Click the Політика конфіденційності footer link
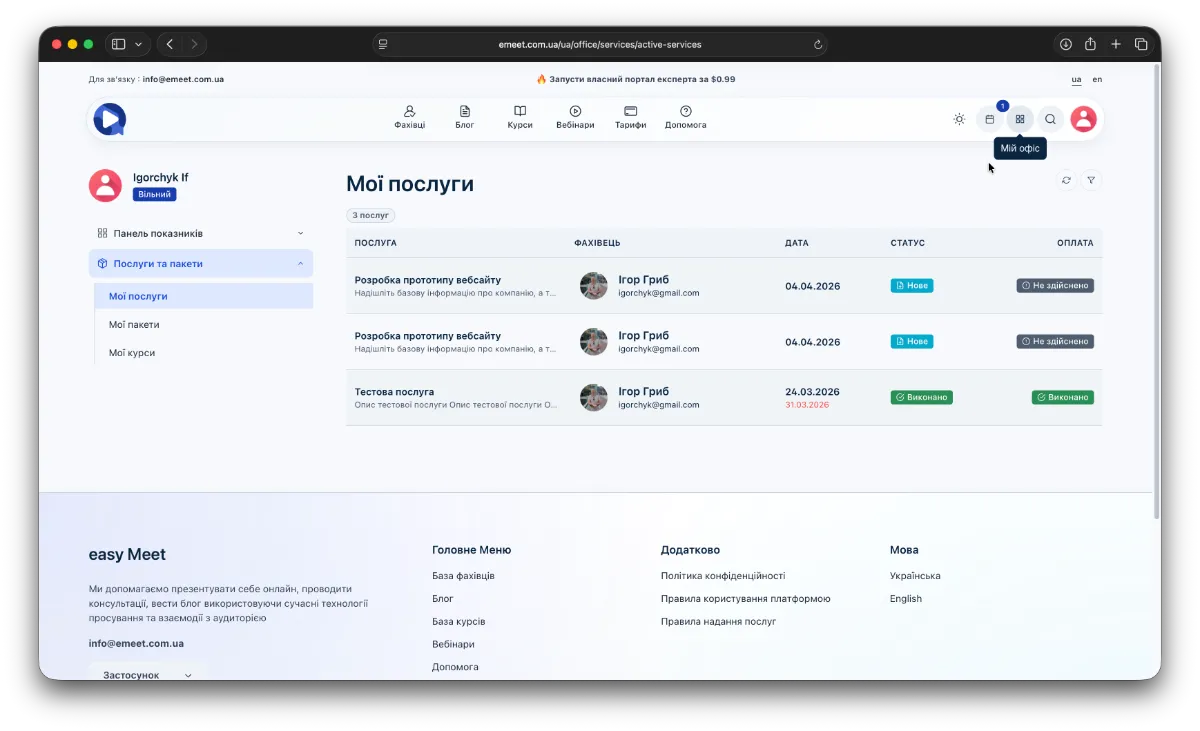The height and width of the screenshot is (731, 1200). (722, 576)
